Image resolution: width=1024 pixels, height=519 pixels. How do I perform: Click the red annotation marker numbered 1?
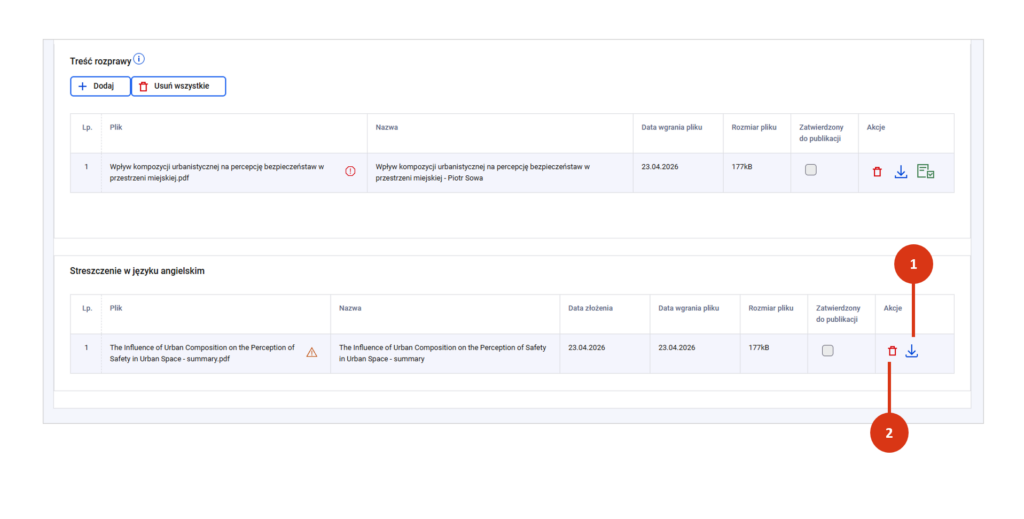coord(913,265)
